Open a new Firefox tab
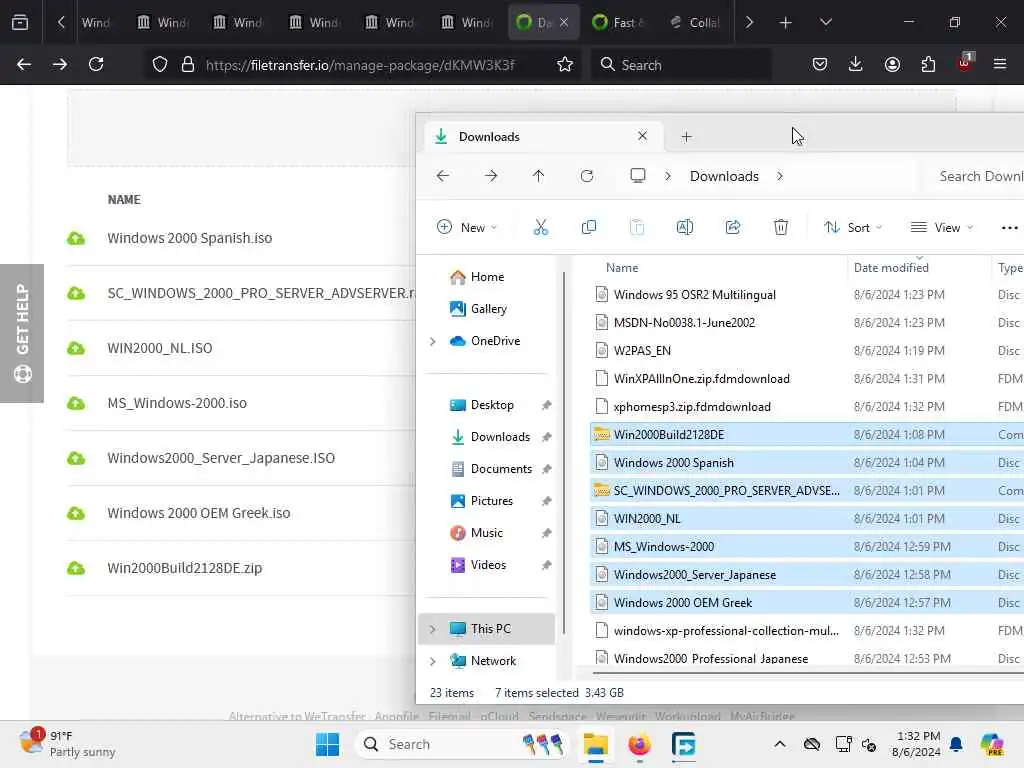 [x=785, y=22]
